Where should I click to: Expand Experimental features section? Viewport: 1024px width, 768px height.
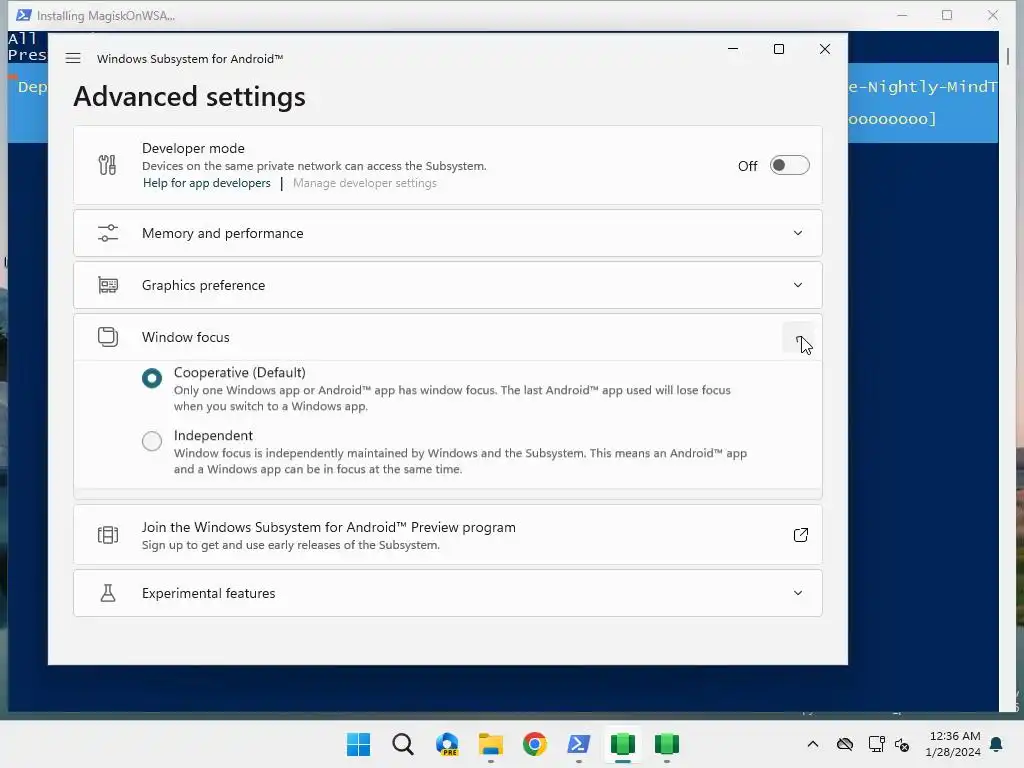(x=447, y=593)
